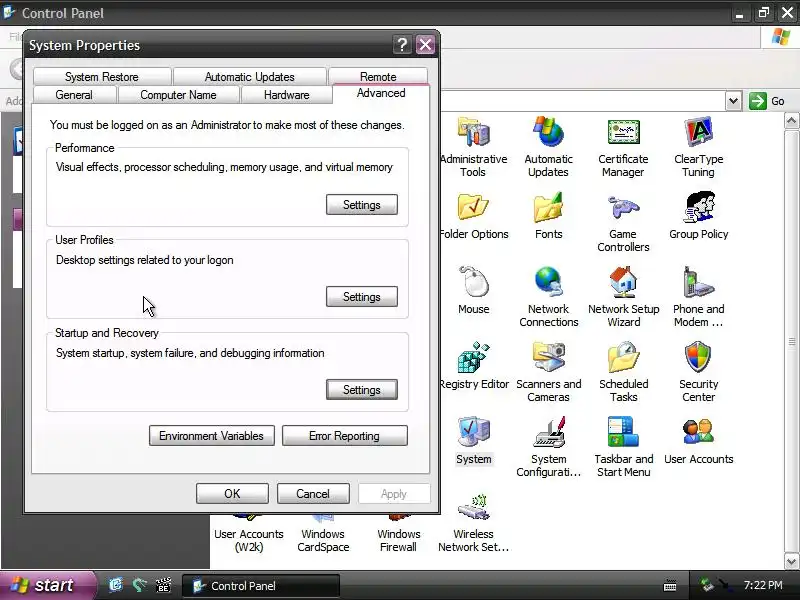This screenshot has height=600, width=800.
Task: Open Automatic Updates in Control Panel
Action: (548, 132)
